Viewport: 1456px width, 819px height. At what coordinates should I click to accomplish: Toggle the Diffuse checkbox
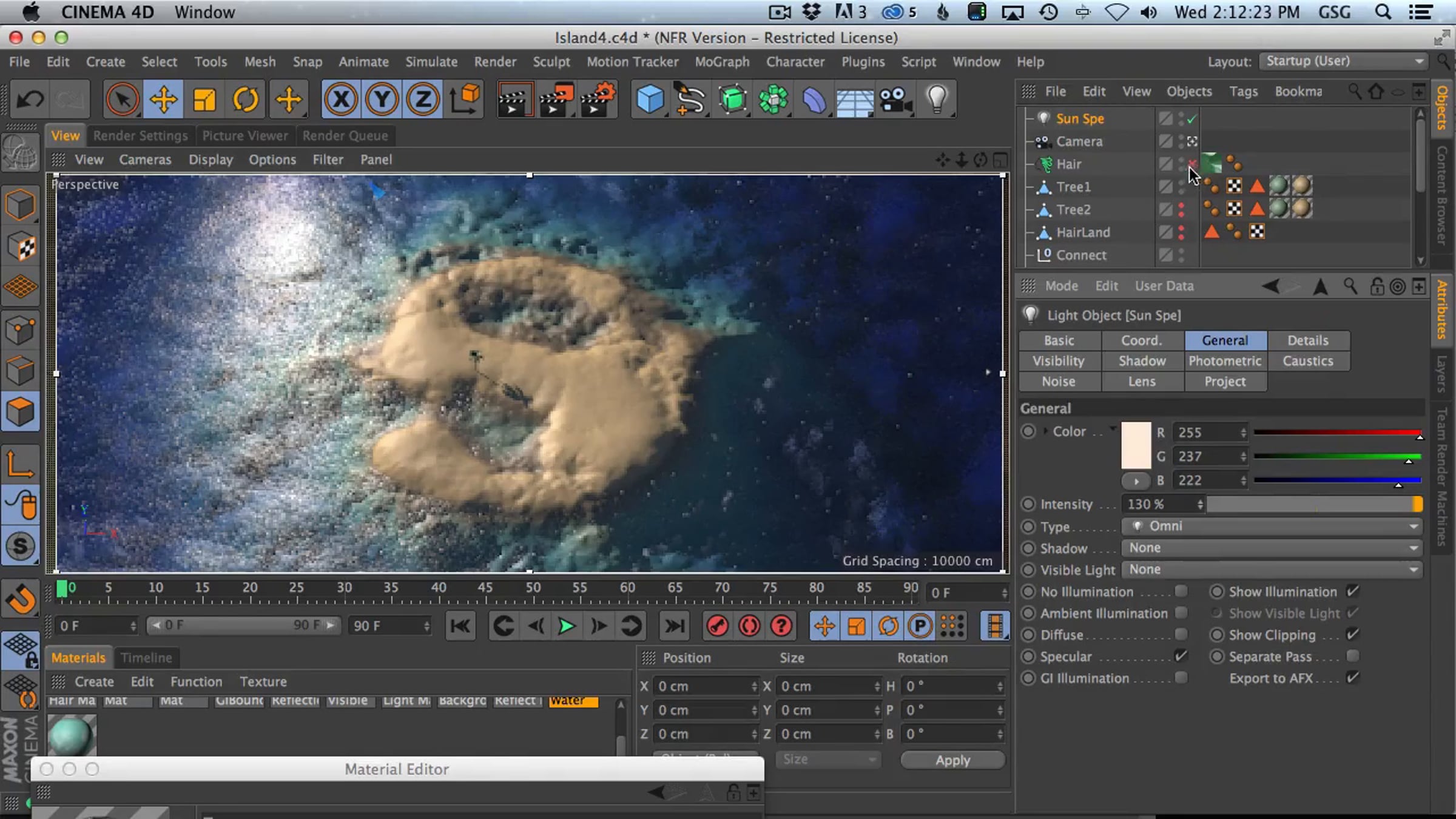pos(1181,635)
